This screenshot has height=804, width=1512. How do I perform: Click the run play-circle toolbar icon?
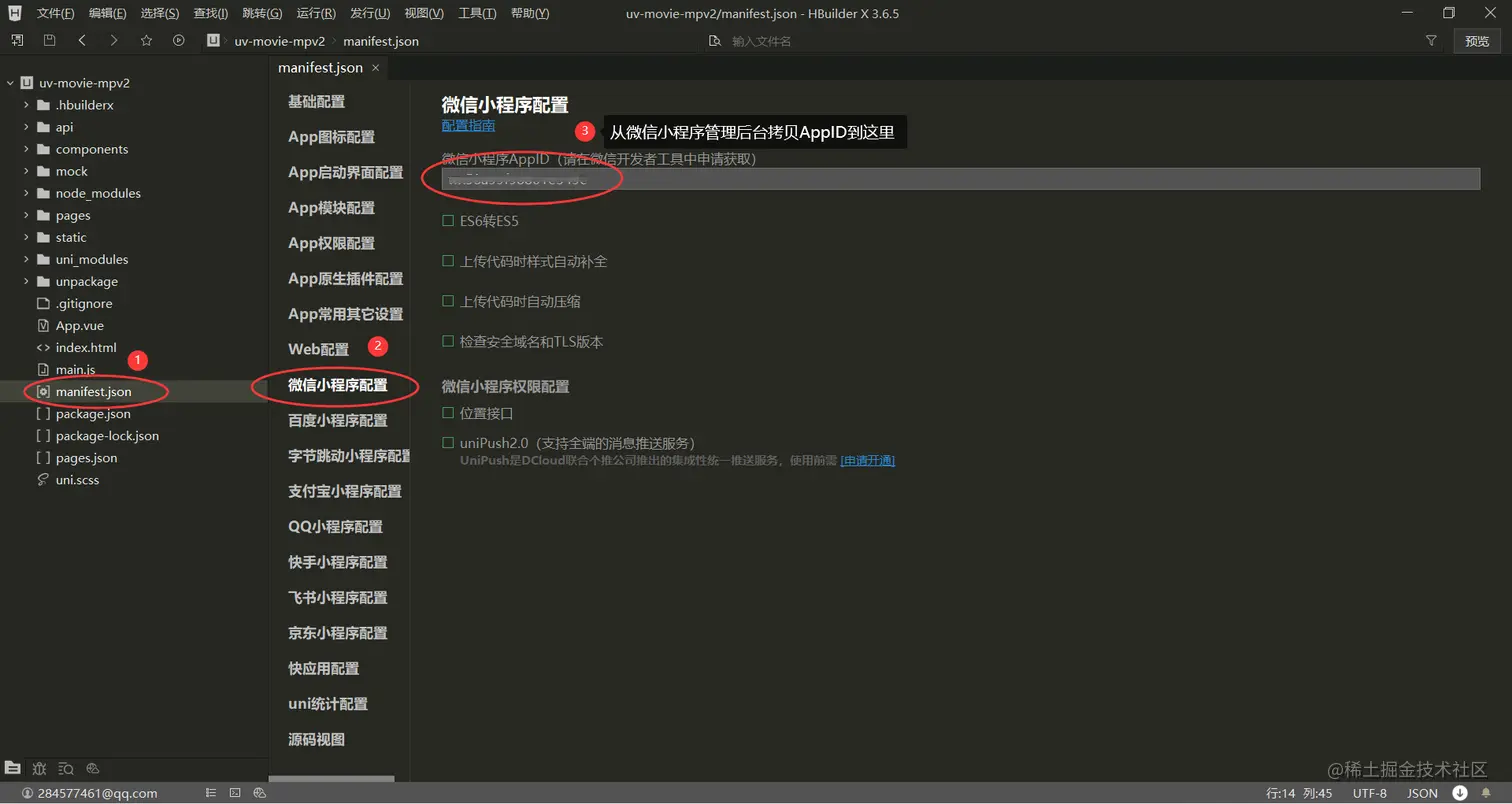tap(179, 41)
